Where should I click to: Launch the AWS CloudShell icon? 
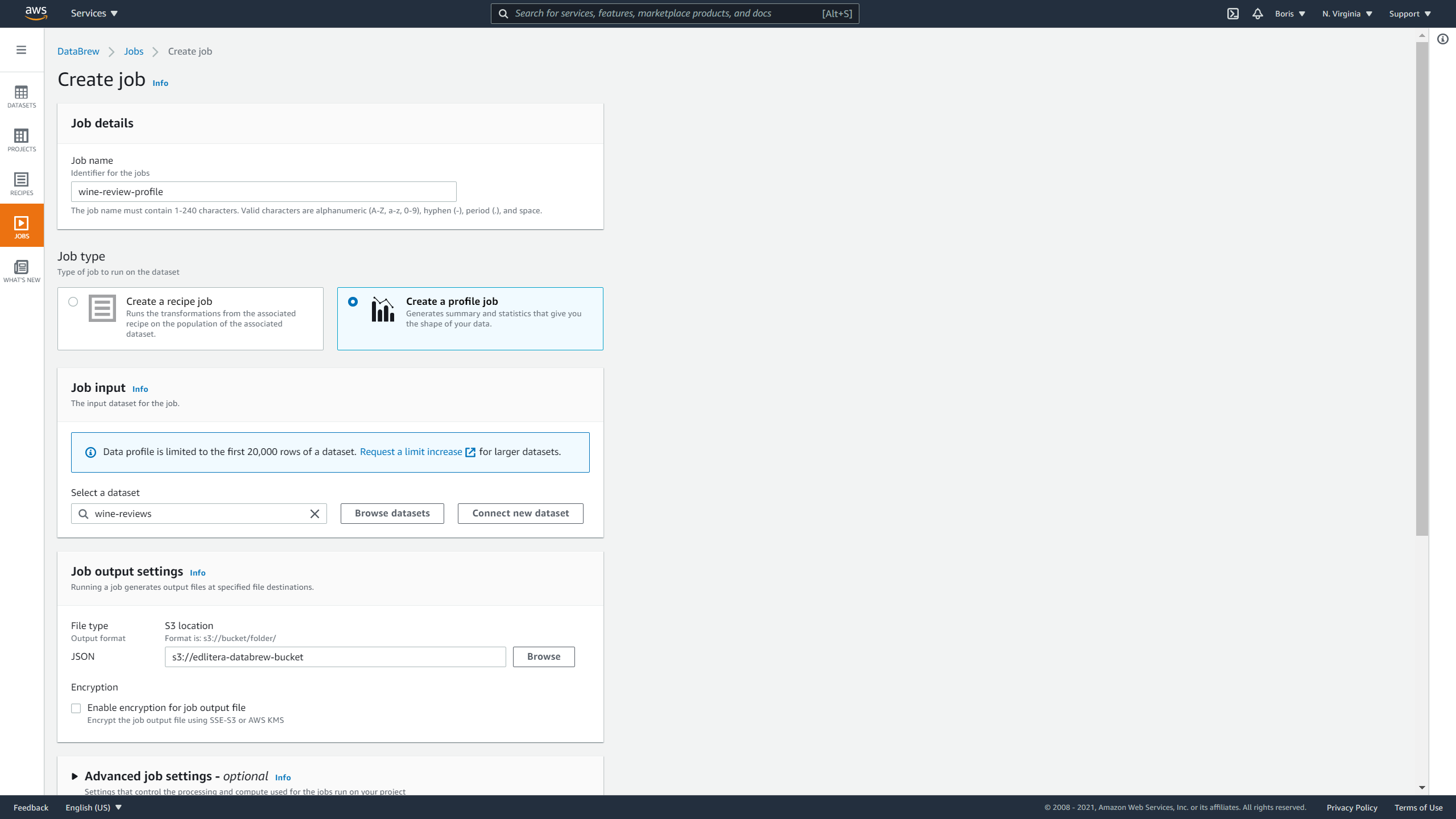pyautogui.click(x=1232, y=14)
